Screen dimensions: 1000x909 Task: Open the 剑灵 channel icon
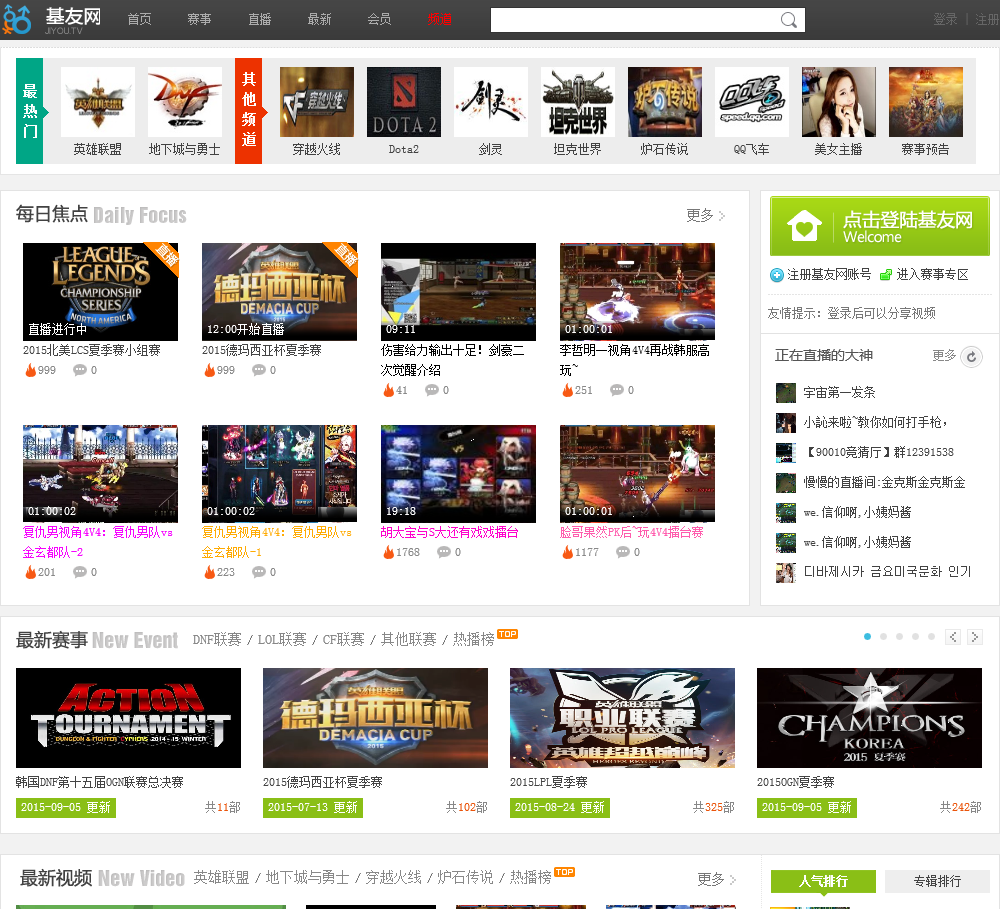tap(490, 102)
